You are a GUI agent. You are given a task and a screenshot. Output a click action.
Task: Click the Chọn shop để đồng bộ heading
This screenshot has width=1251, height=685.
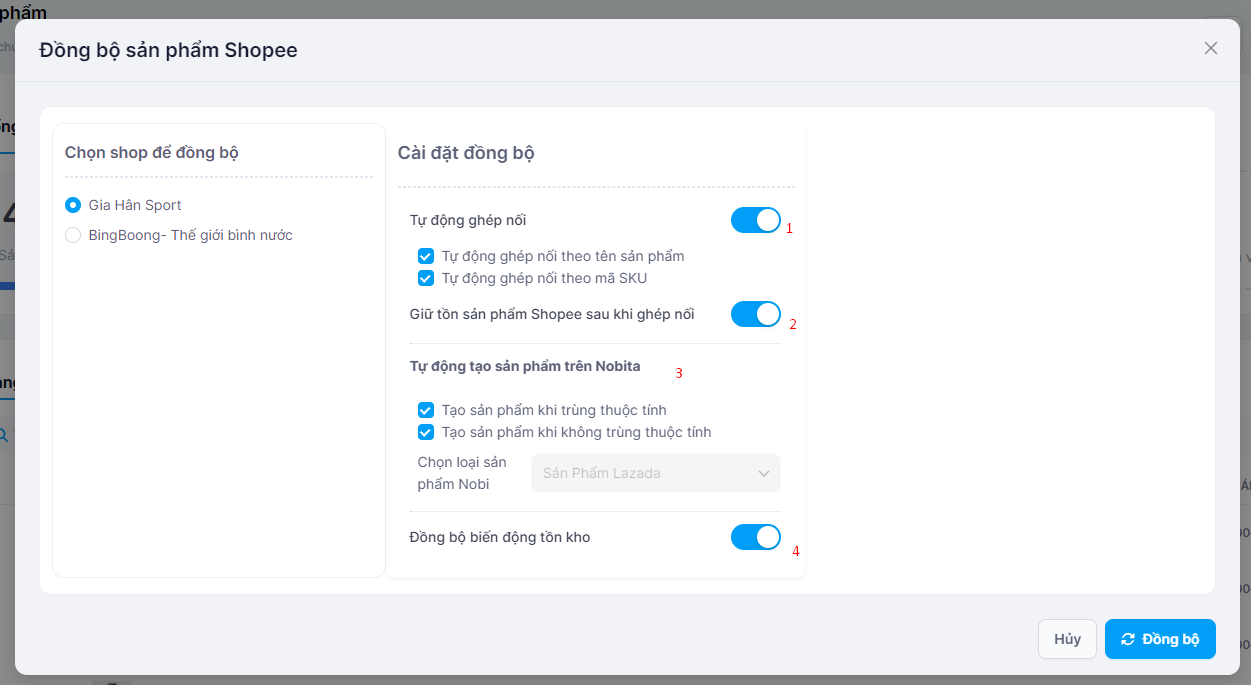point(152,152)
